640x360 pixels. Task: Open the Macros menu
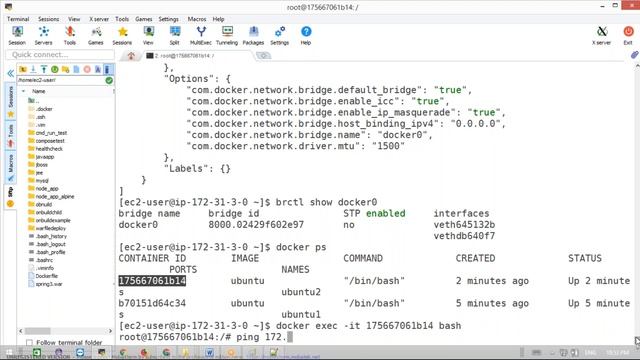click(197, 19)
